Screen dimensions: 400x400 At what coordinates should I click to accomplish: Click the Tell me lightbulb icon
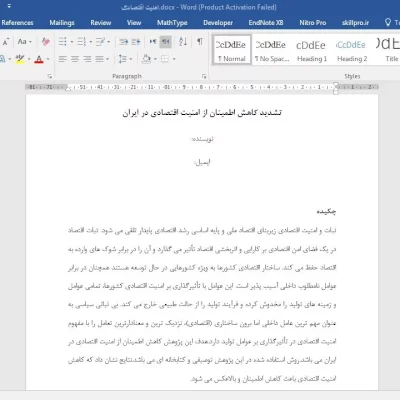[388, 22]
